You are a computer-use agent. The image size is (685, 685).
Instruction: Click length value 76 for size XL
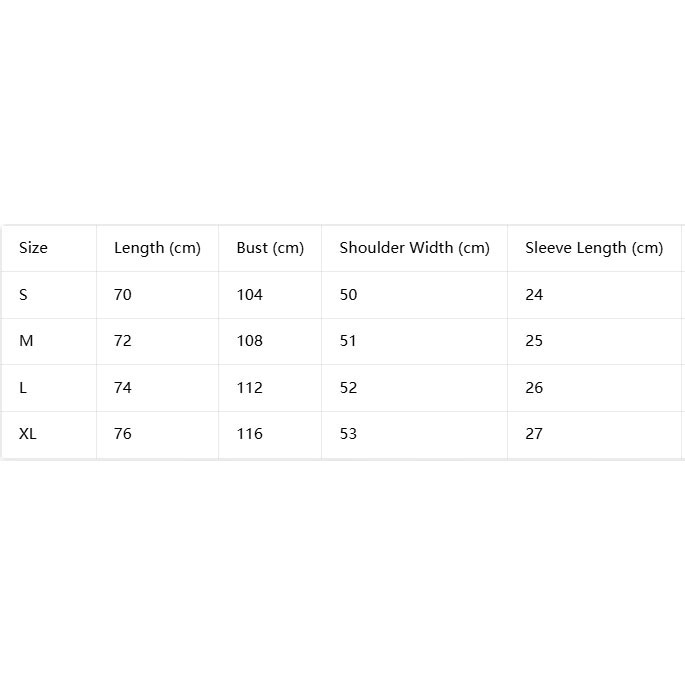click(x=123, y=434)
